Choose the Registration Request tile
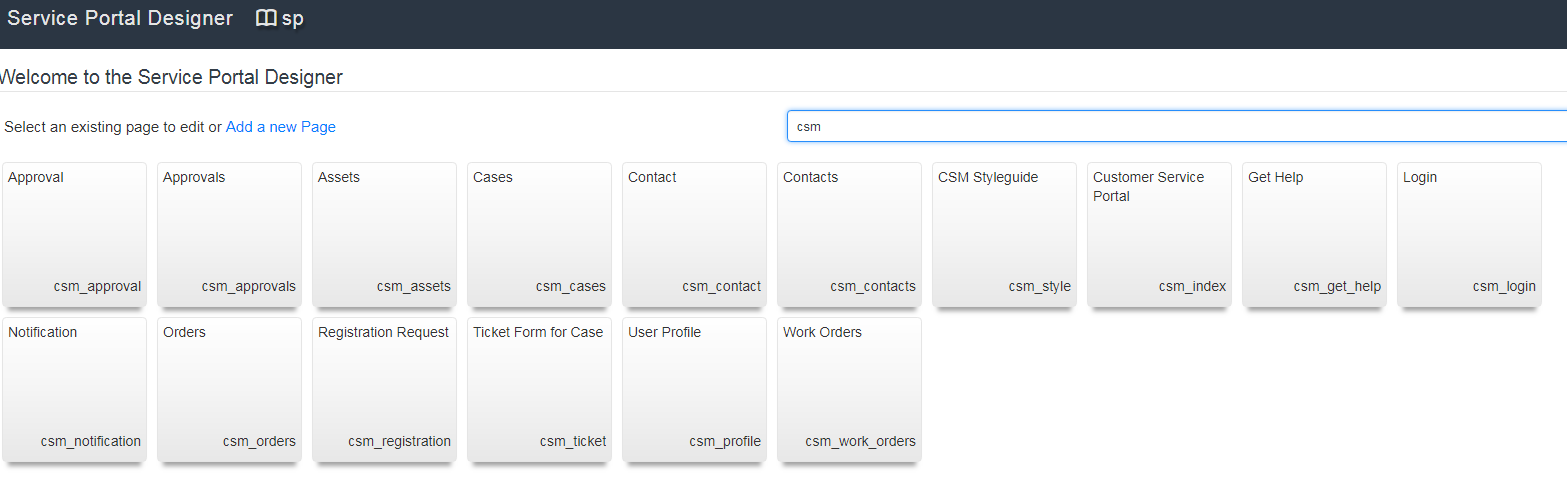The image size is (1567, 500). [385, 390]
